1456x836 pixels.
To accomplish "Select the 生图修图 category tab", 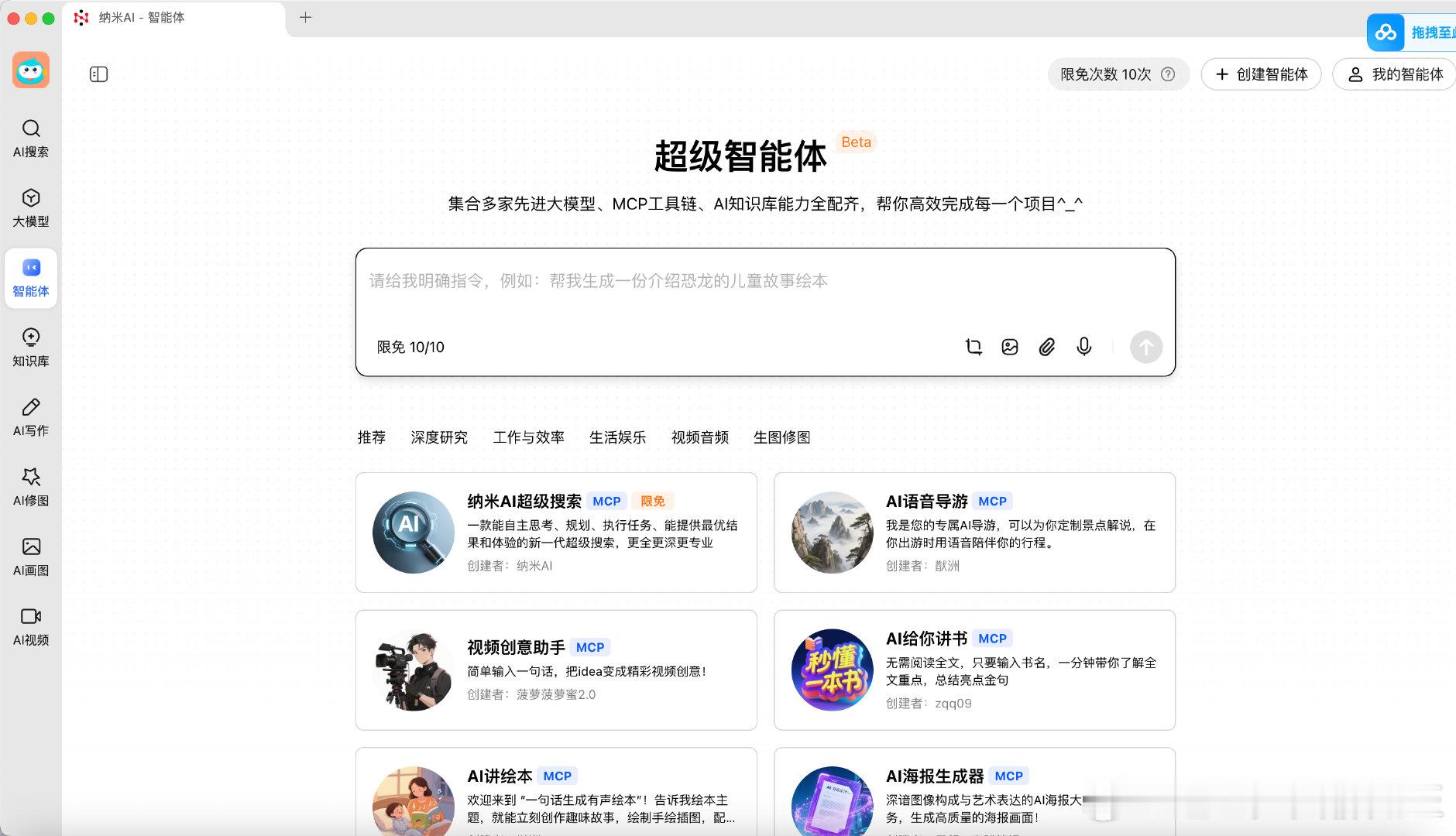I will [x=782, y=437].
